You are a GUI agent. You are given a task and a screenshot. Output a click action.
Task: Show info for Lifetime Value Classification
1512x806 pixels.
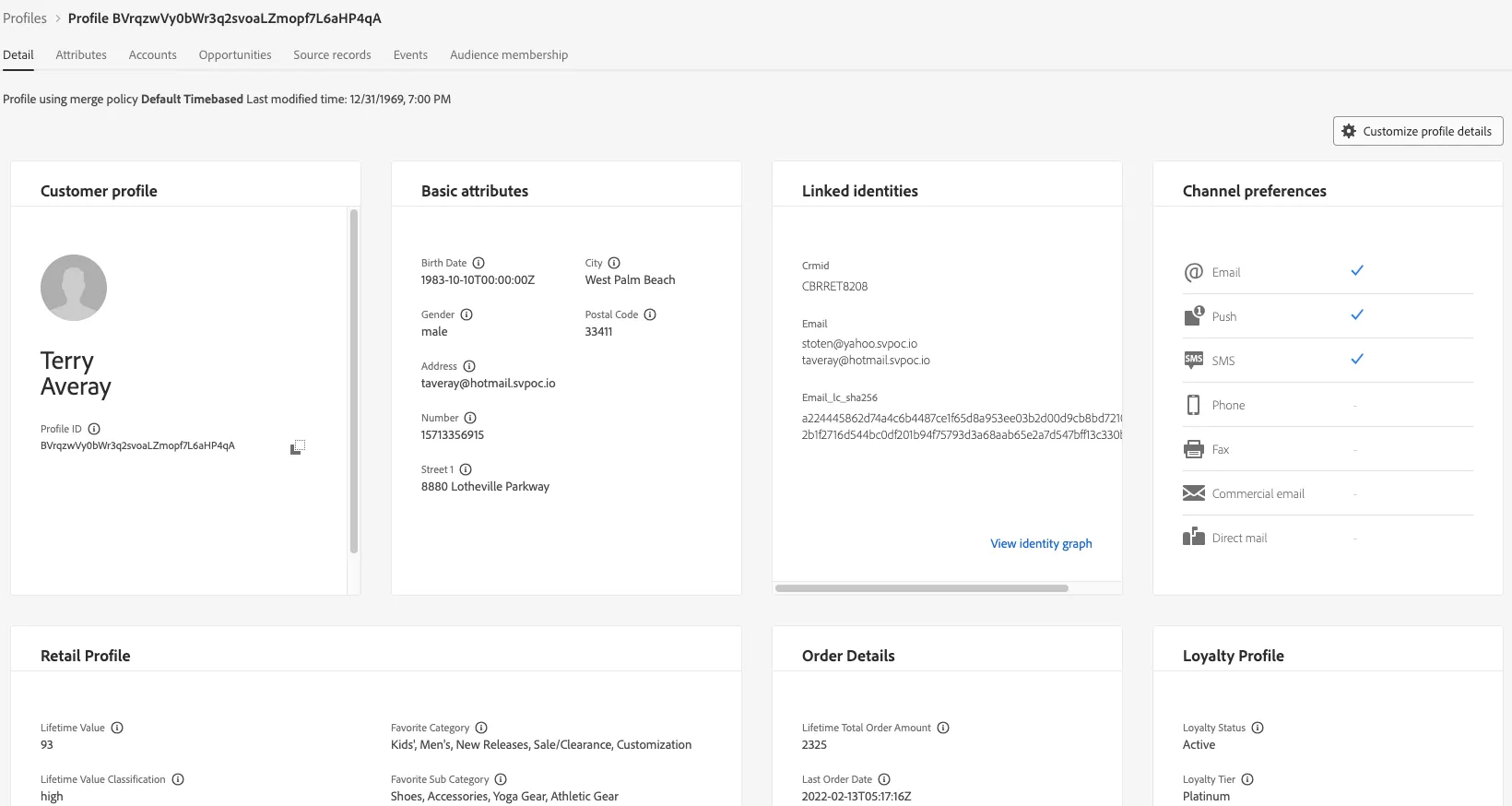178,779
